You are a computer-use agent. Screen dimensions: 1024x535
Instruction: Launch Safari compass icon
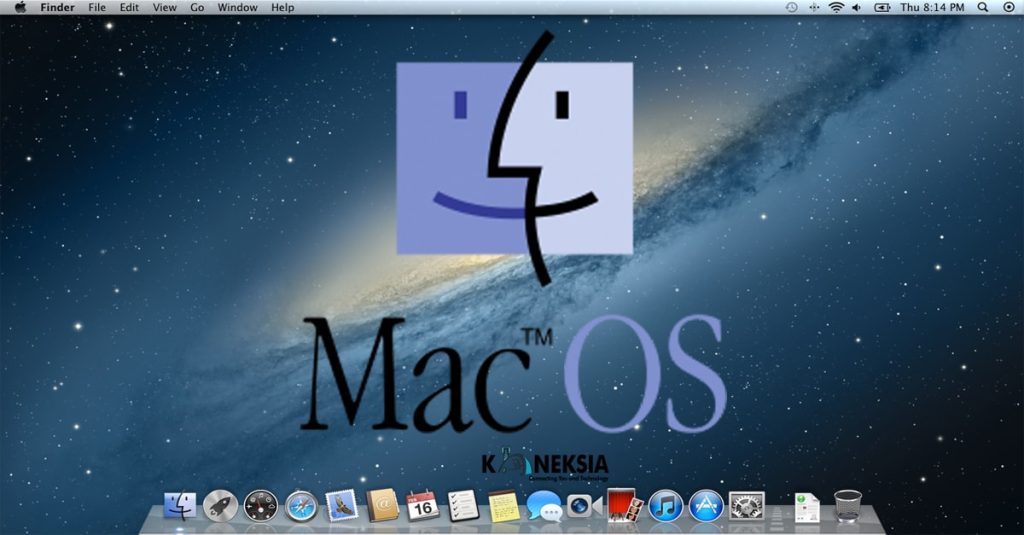tap(301, 506)
